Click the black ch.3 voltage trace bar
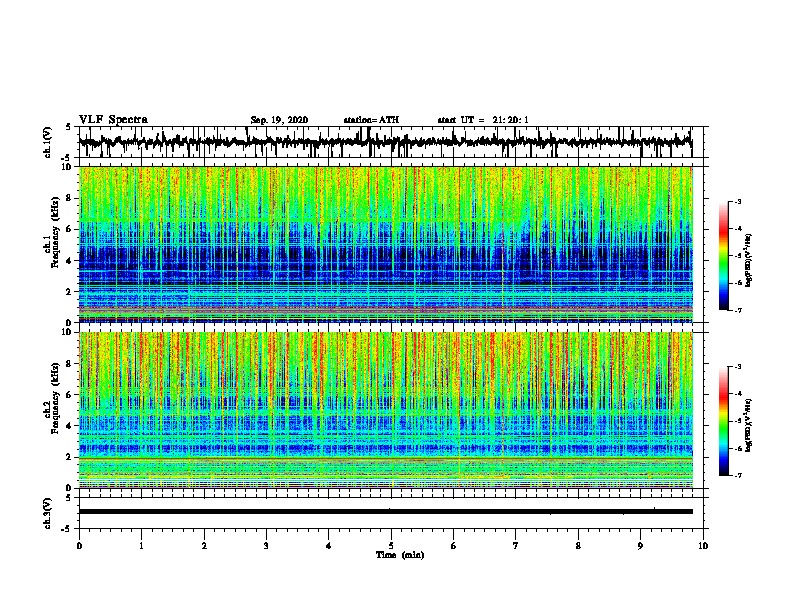This screenshot has width=792, height=612. pos(385,512)
